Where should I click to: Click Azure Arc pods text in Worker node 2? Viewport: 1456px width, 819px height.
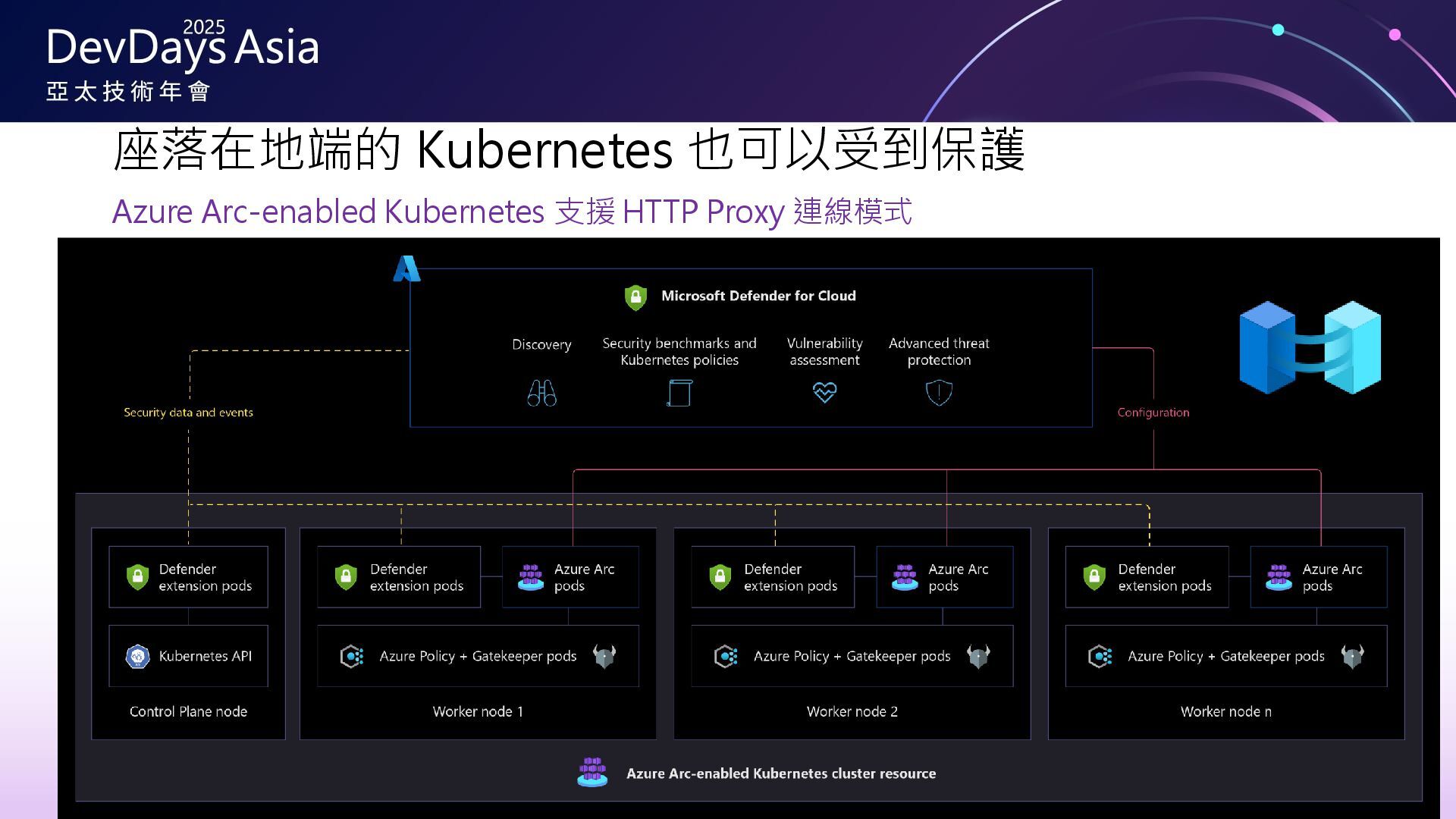tap(959, 577)
